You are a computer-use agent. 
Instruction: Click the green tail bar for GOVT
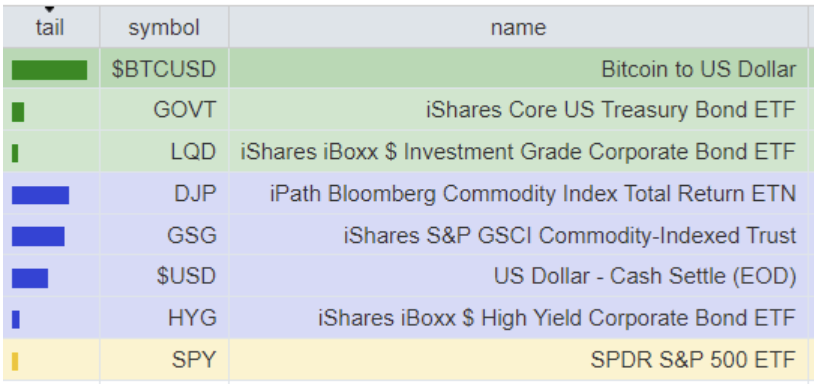(x=18, y=112)
